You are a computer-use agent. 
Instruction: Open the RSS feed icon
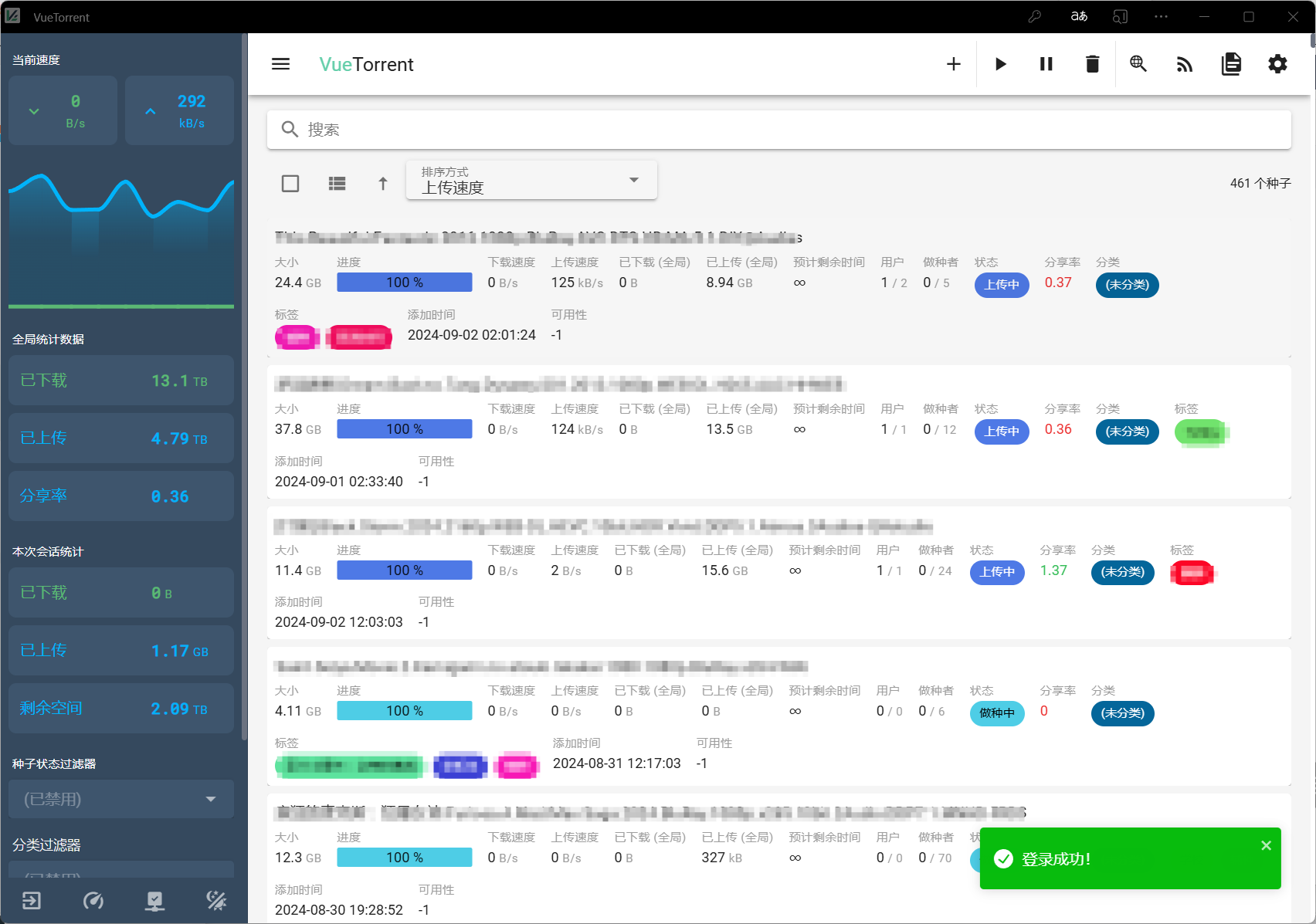[1185, 64]
